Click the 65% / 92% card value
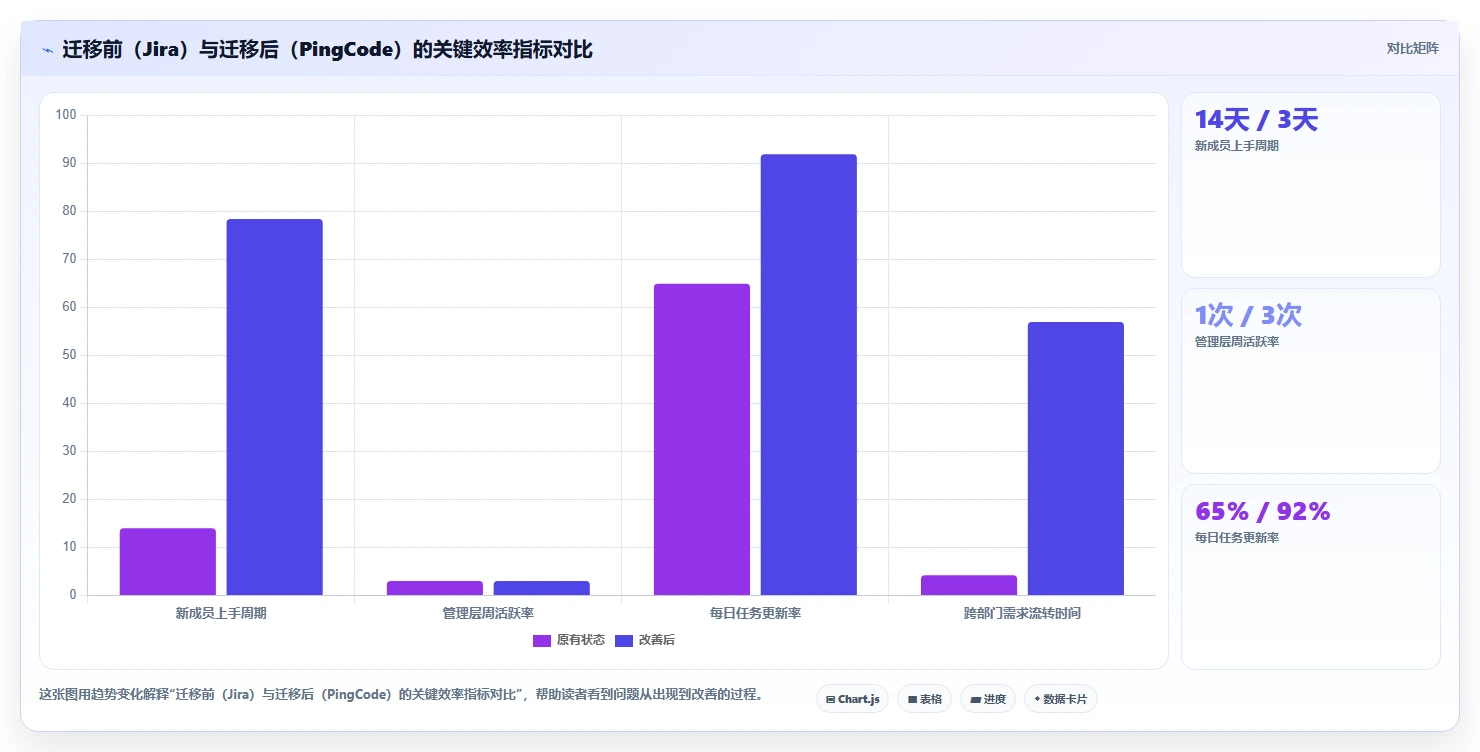The image size is (1480, 752). 1262,512
